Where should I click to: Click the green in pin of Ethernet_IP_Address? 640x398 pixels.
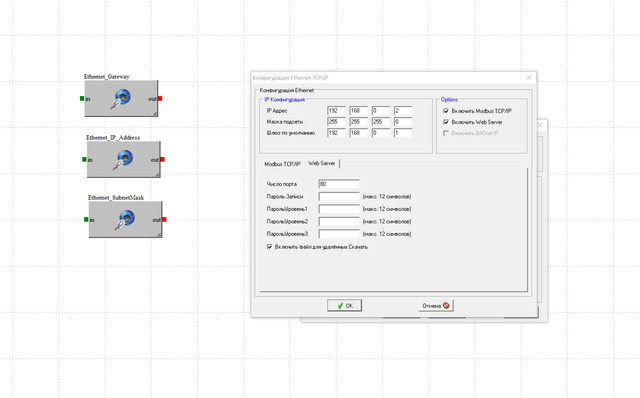(84, 160)
